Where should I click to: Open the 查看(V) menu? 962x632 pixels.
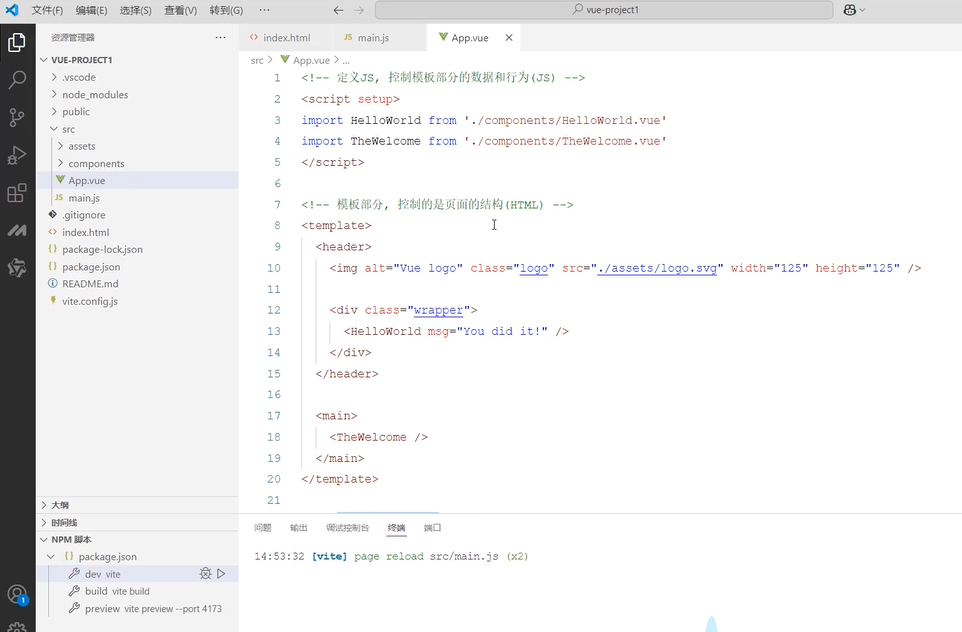(180, 10)
